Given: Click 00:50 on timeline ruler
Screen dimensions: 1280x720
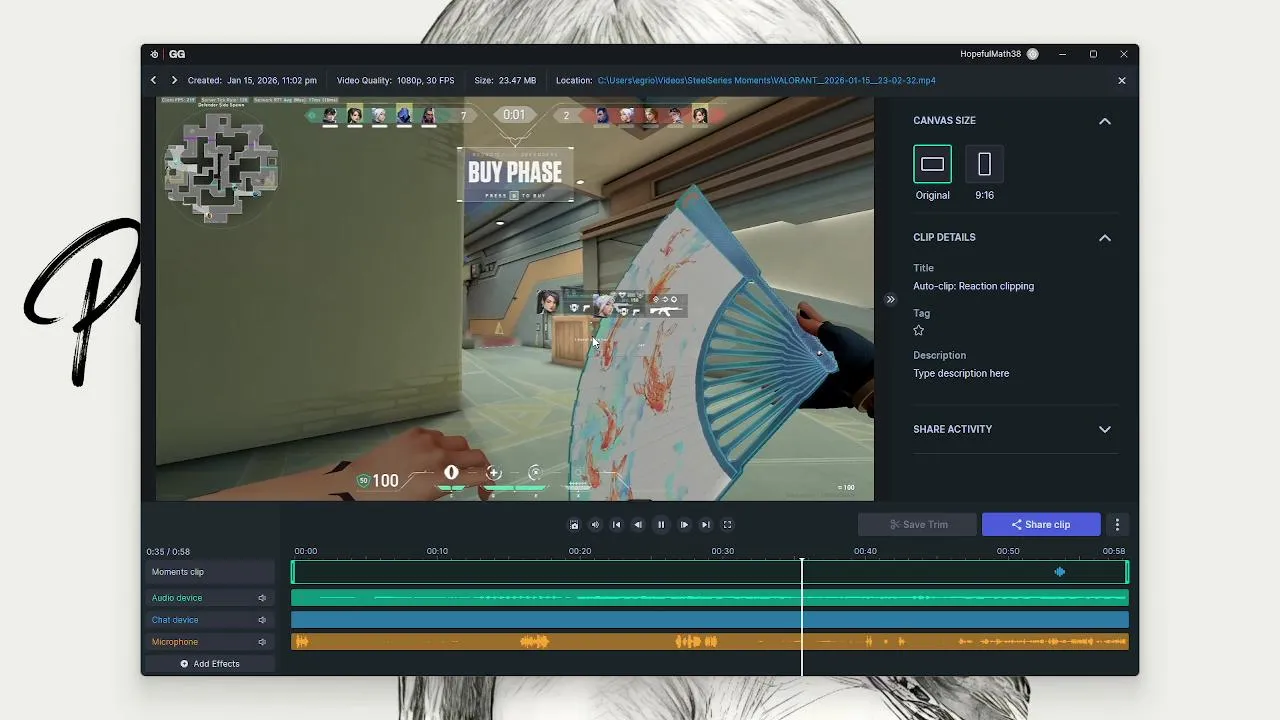Looking at the screenshot, I should pyautogui.click(x=1008, y=551).
